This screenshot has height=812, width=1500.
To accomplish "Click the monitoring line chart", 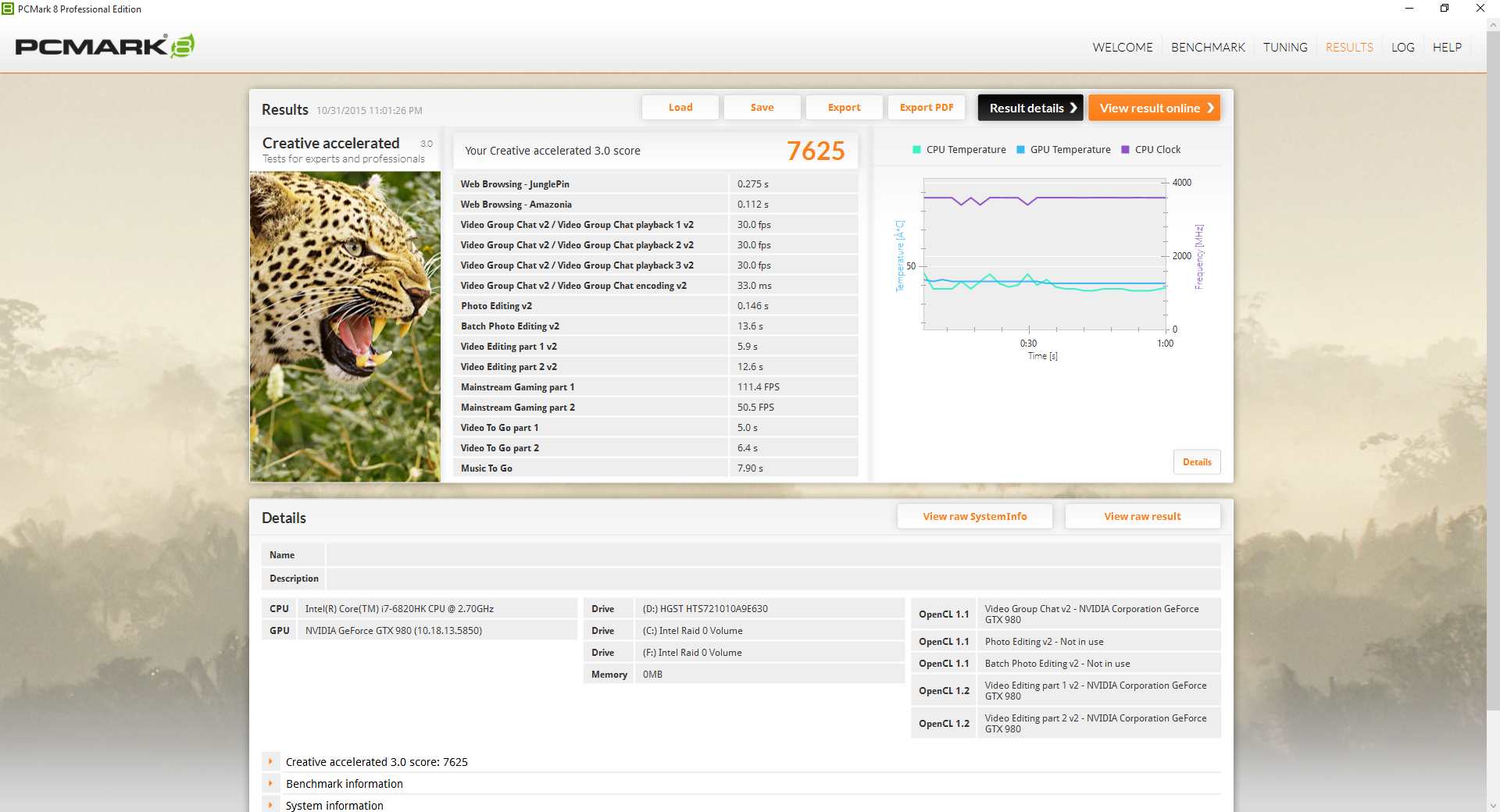I will click(x=1045, y=254).
